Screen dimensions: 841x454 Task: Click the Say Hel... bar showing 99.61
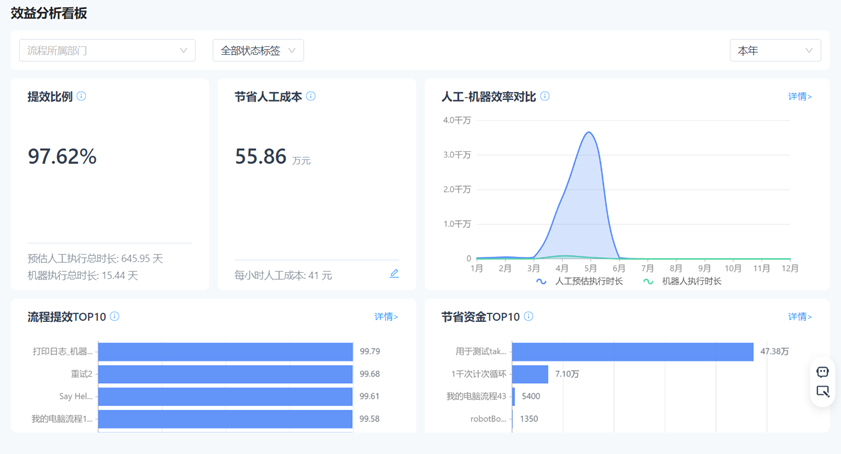click(225, 396)
